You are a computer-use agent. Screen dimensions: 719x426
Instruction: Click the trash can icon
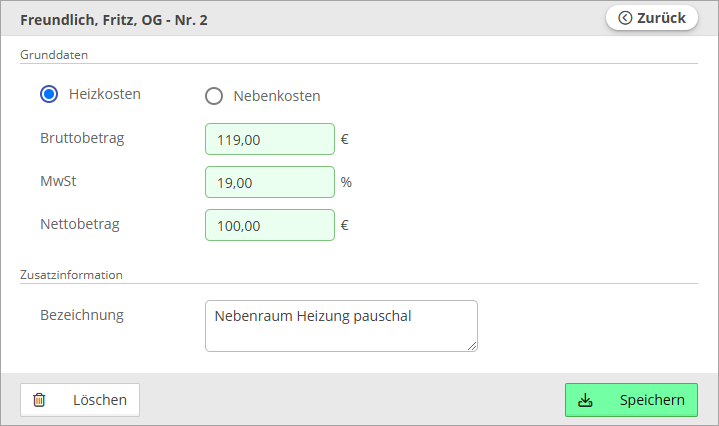(39, 400)
